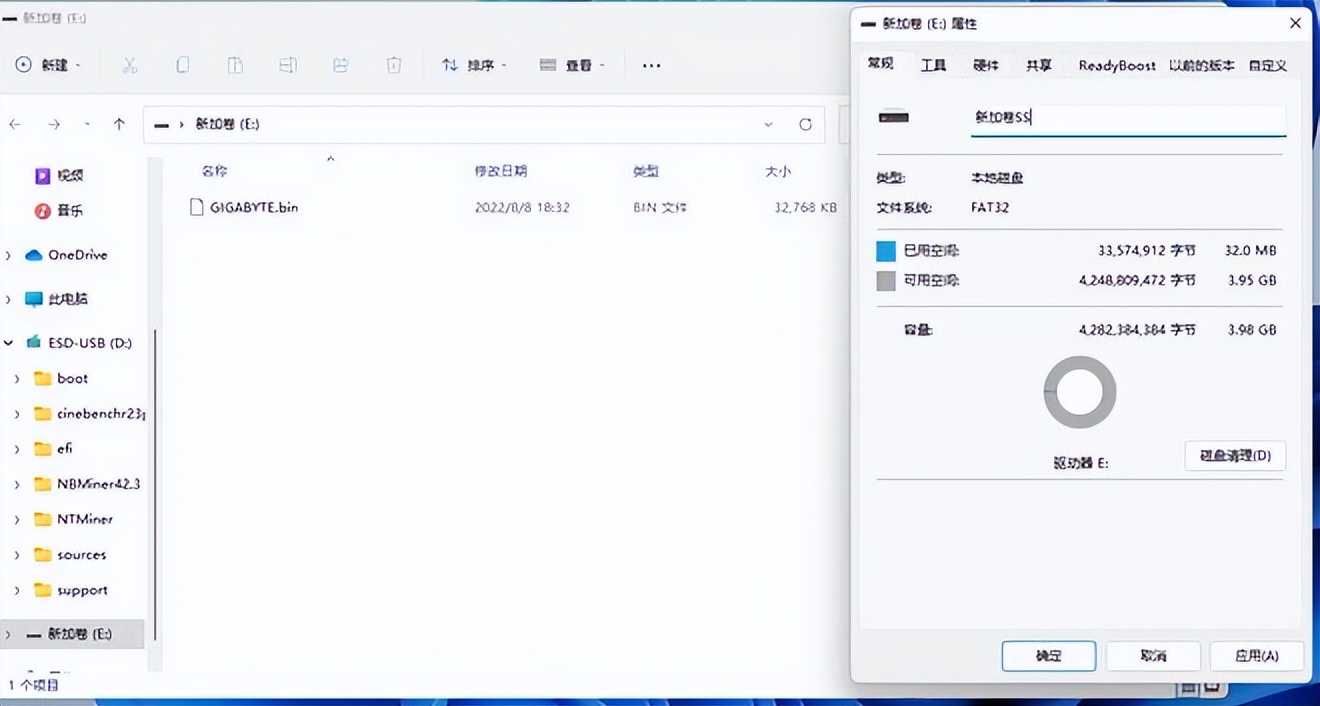Viewport: 1320px width, 706px height.
Task: Click the Paste icon in the toolbar
Action: [x=235, y=64]
